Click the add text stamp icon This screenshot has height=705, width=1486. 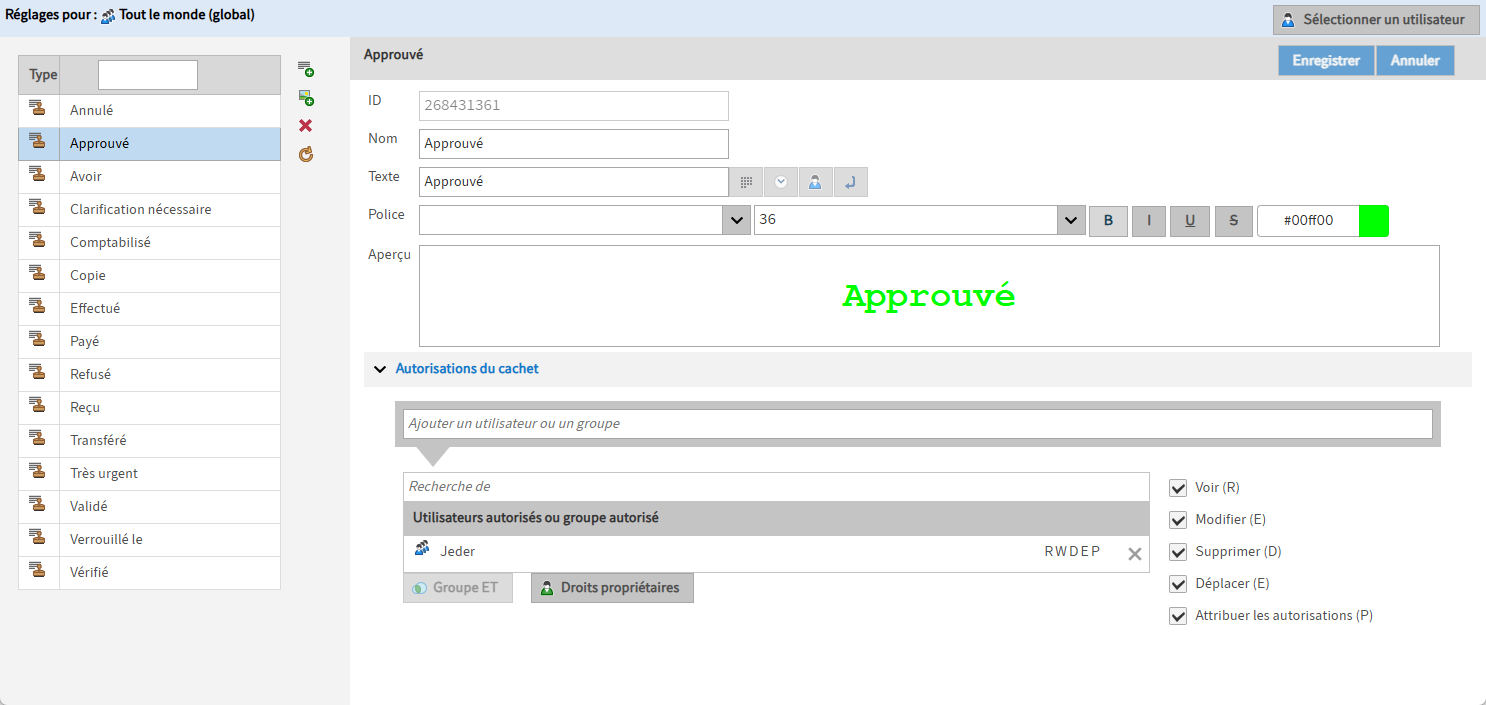[x=306, y=69]
